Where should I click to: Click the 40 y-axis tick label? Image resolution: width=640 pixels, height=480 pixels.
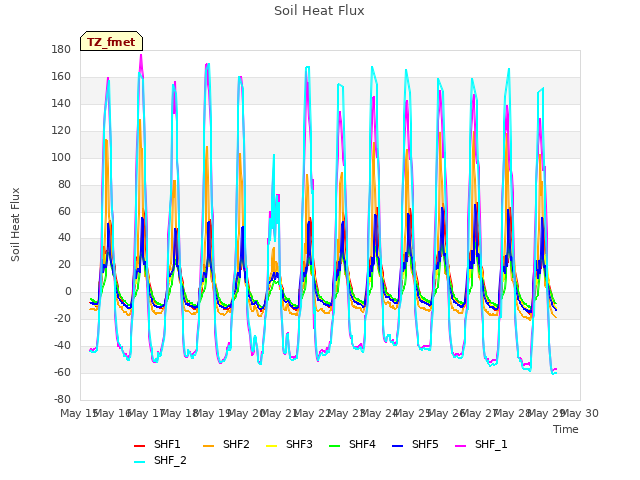64,238
